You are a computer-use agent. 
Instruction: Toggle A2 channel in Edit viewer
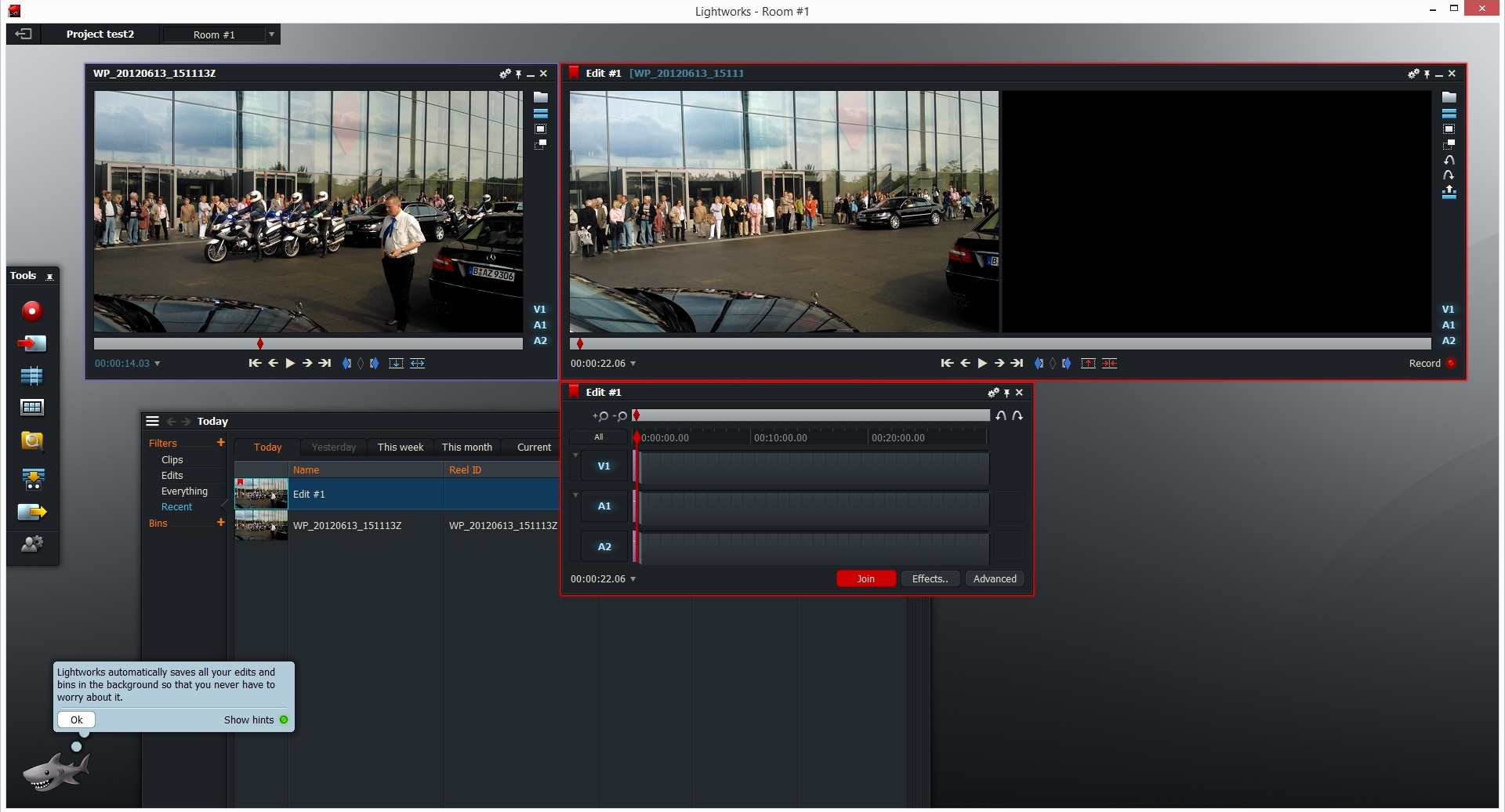pos(1448,340)
